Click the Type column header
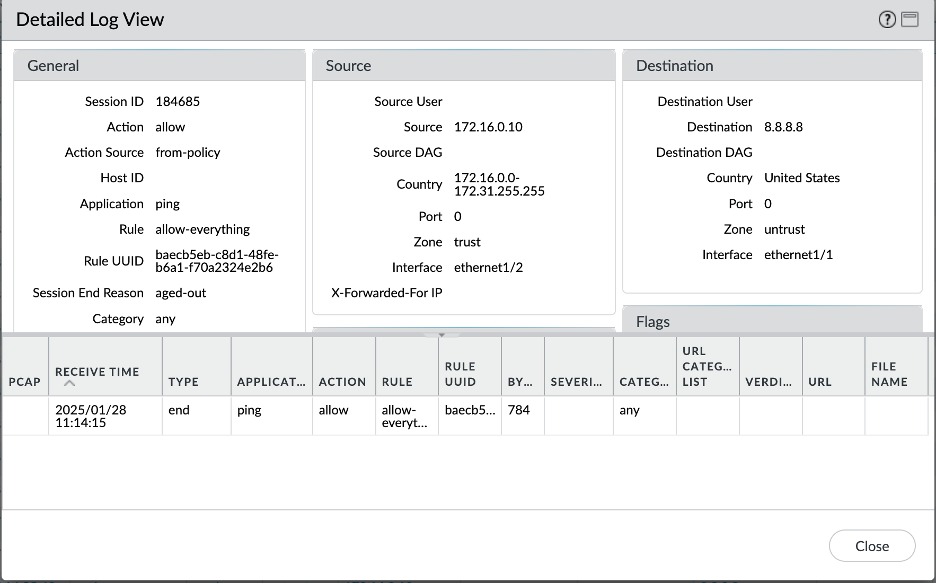Viewport: 936px width, 584px height. 183,381
